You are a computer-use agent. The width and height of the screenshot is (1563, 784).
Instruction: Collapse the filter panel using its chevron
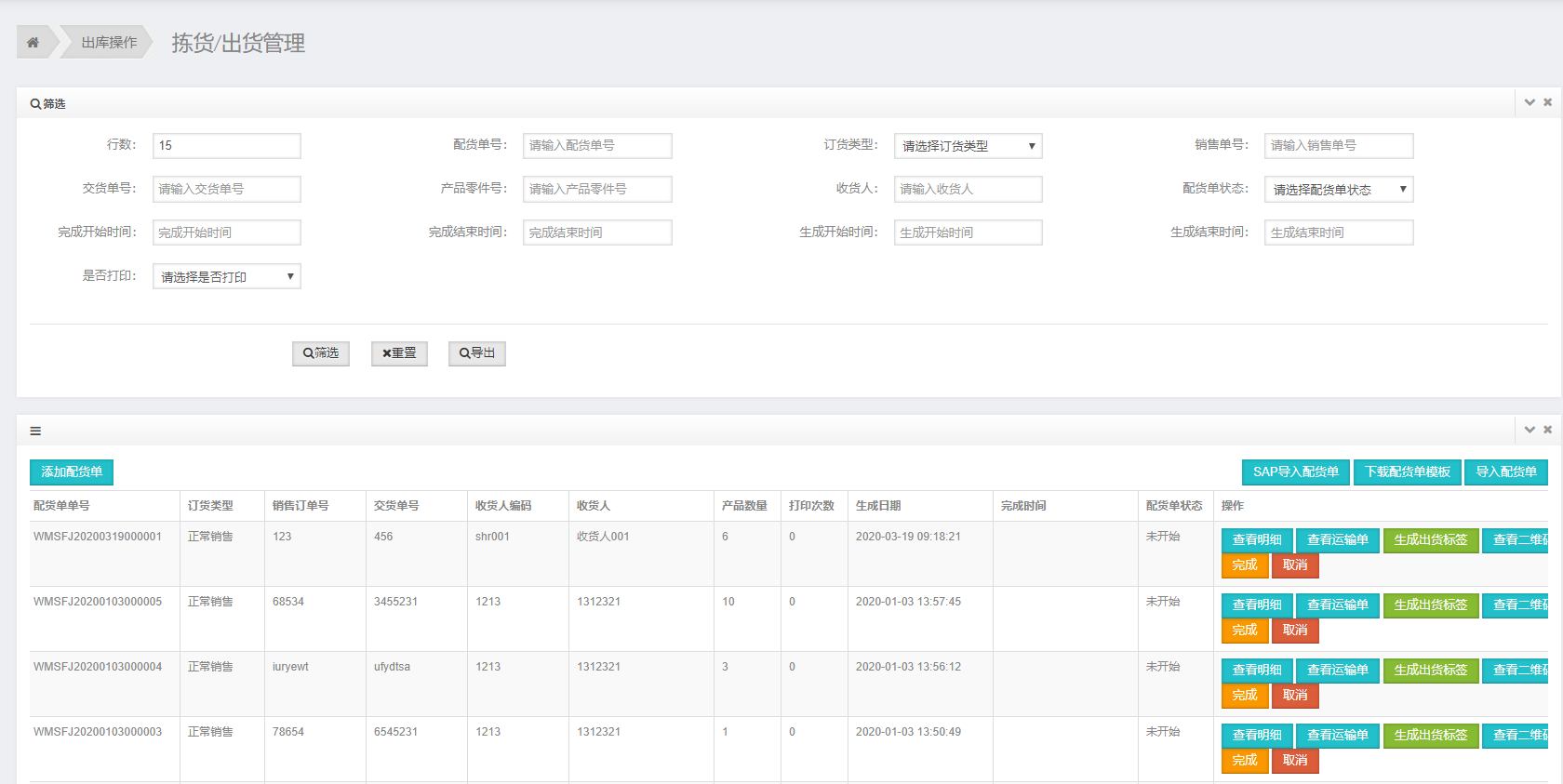(x=1530, y=102)
